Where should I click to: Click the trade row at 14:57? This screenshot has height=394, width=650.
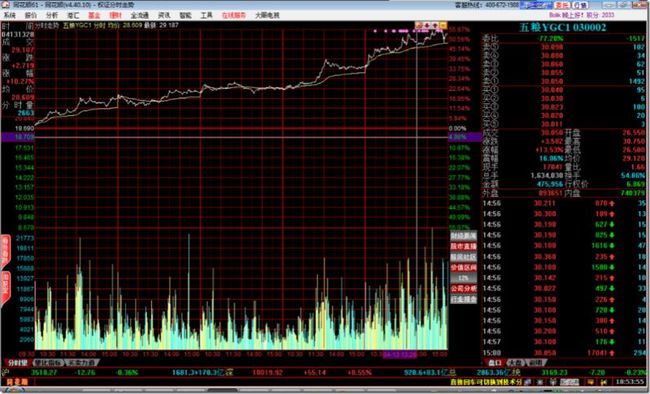tap(564, 342)
